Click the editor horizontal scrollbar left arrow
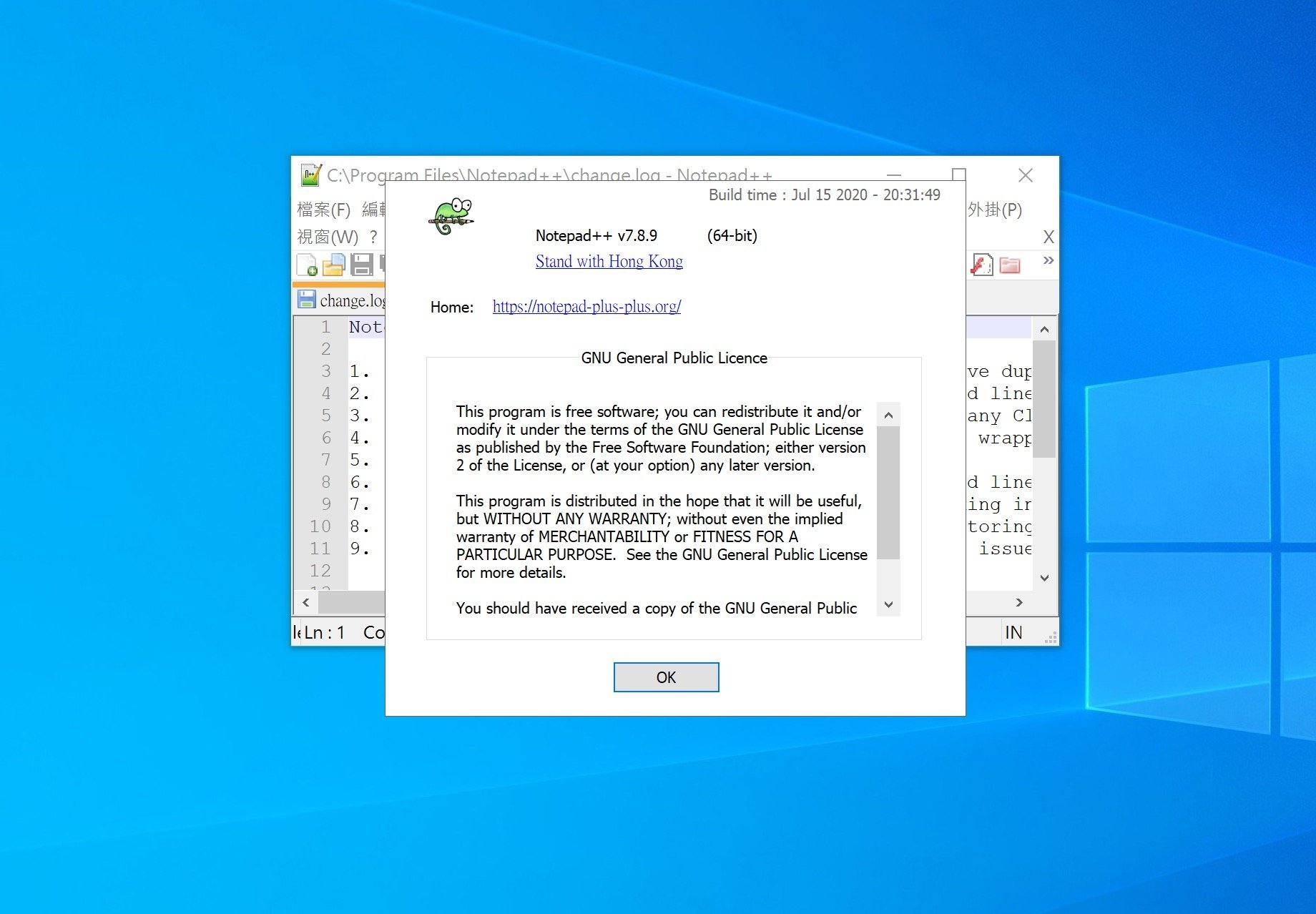1316x914 pixels. tap(306, 602)
